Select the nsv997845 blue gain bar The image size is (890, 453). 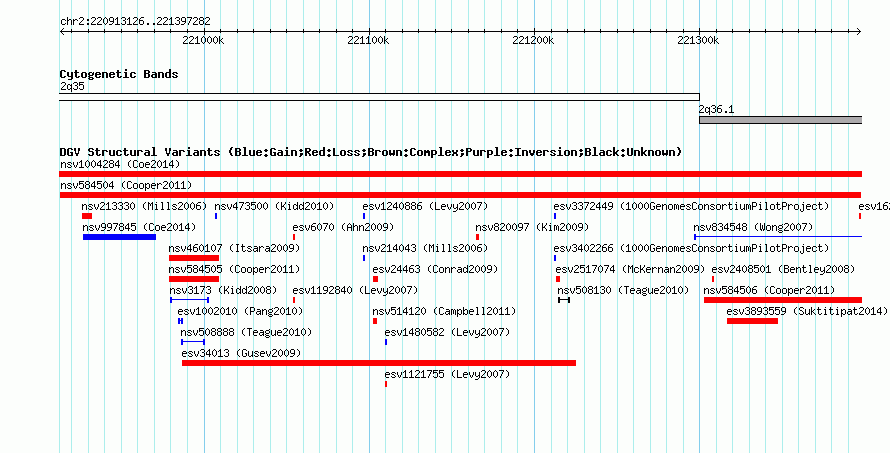click(x=119, y=237)
